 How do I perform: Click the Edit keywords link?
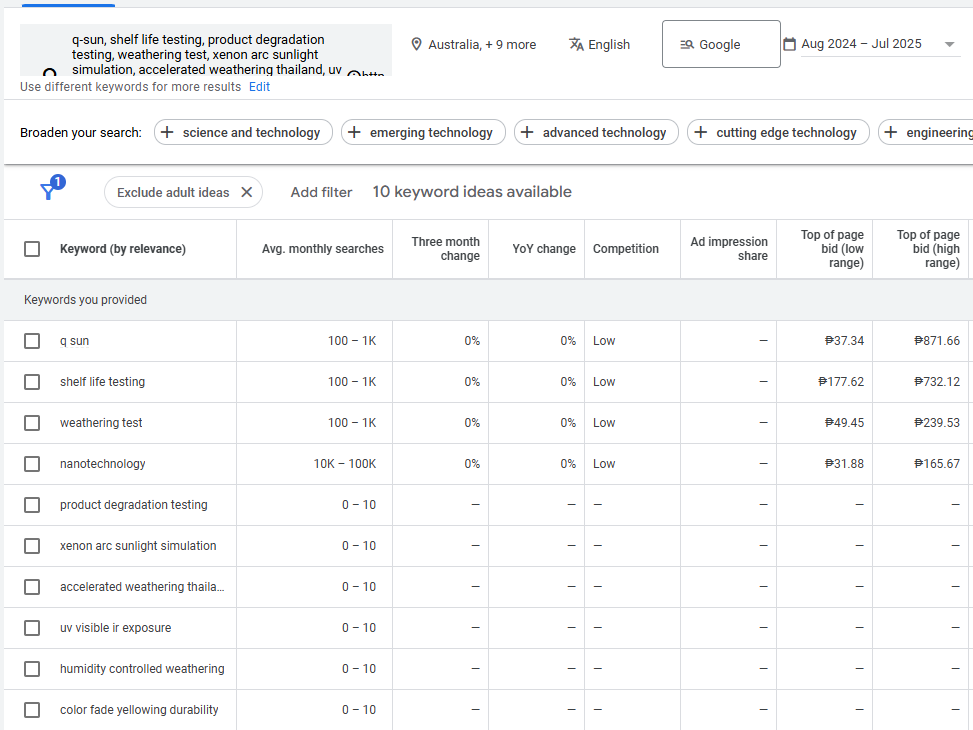pos(259,87)
